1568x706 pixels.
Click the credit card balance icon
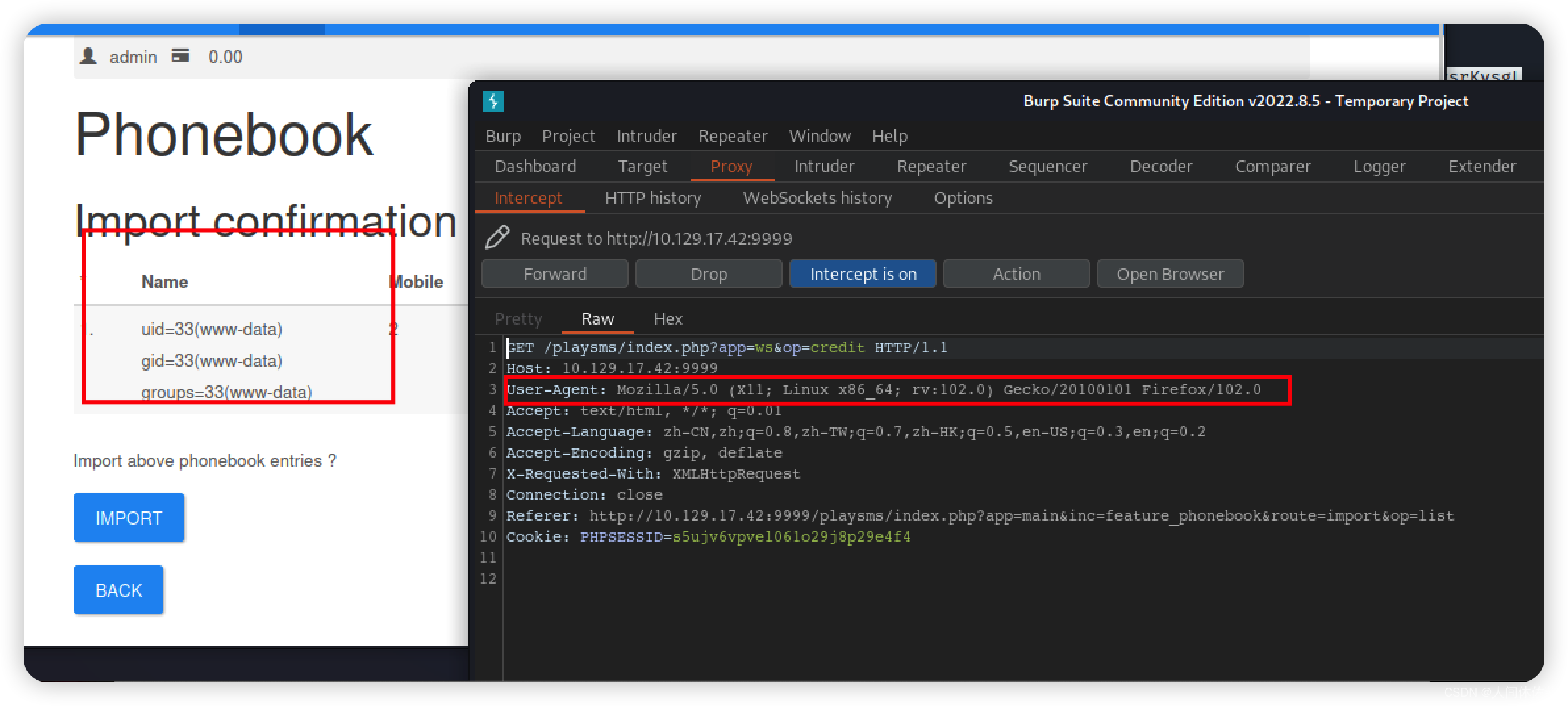point(181,56)
